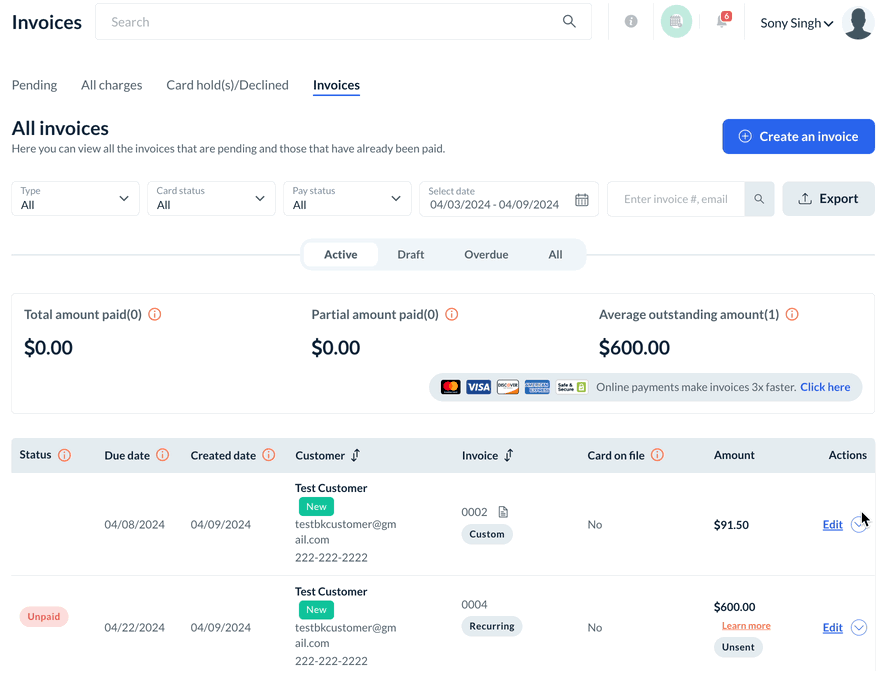This screenshot has width=894, height=673.
Task: Expand actions chevron for invoice 0004
Action: [859, 627]
